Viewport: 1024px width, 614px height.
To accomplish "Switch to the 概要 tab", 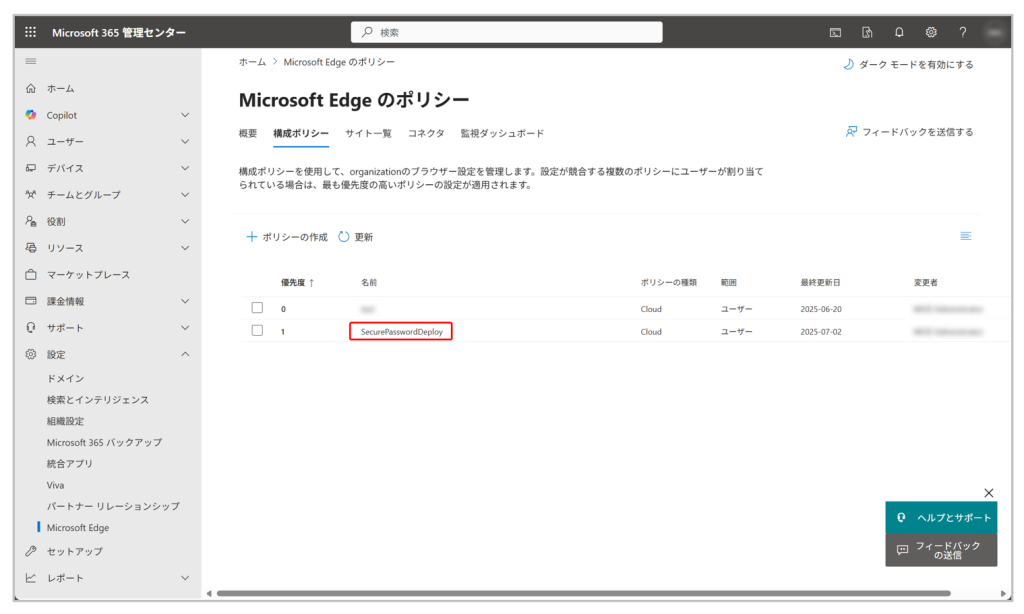I will point(248,133).
